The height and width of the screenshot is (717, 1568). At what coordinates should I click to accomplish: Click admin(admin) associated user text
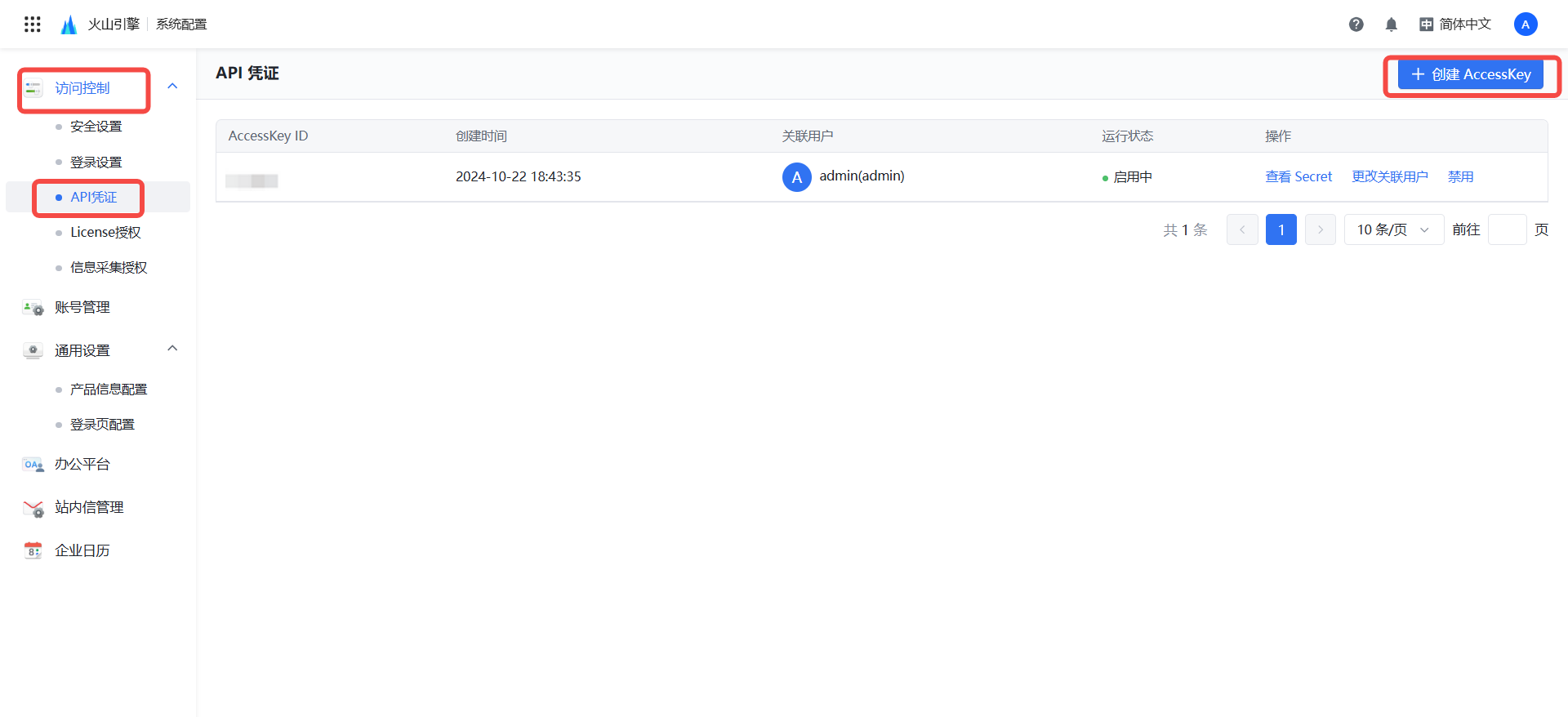(862, 176)
